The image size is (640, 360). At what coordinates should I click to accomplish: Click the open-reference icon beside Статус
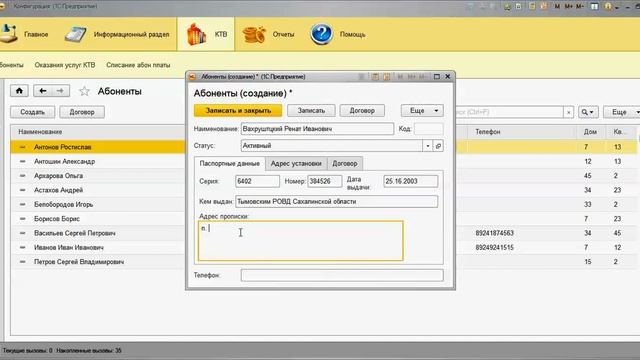pyautogui.click(x=438, y=146)
